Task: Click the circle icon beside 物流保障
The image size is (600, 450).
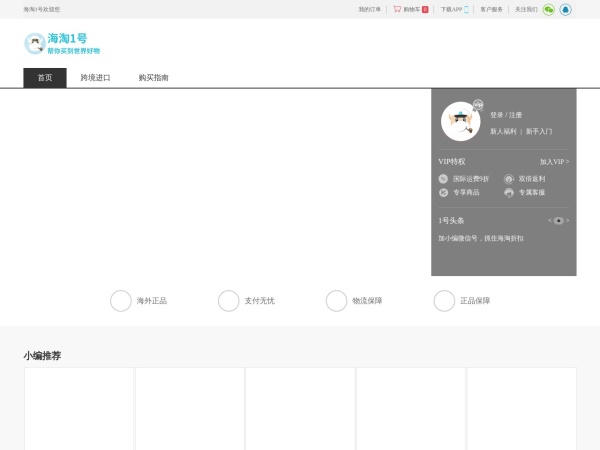Action: tap(336, 301)
